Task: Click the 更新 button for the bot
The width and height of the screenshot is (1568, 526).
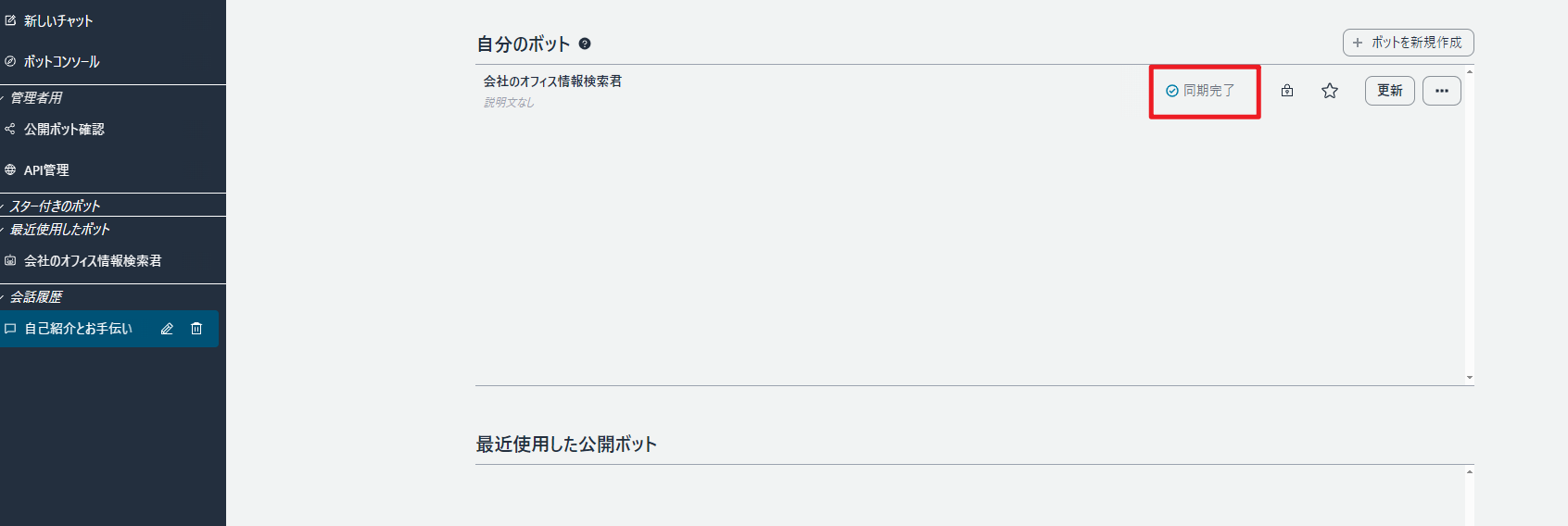Action: click(x=1389, y=91)
